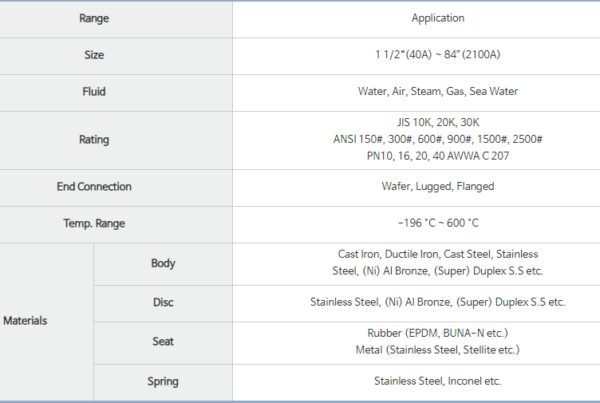Click the 1 1/2"(40A) ~ 84"(2100A) size value

point(438,55)
